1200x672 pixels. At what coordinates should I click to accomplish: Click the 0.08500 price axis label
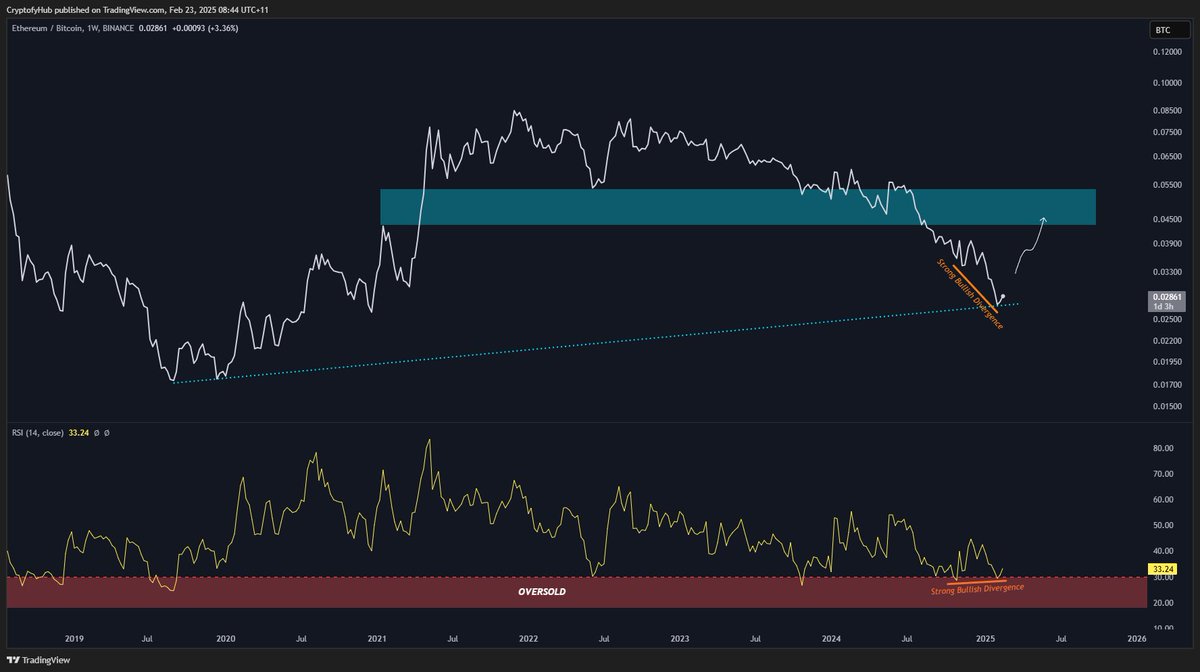[x=1167, y=110]
